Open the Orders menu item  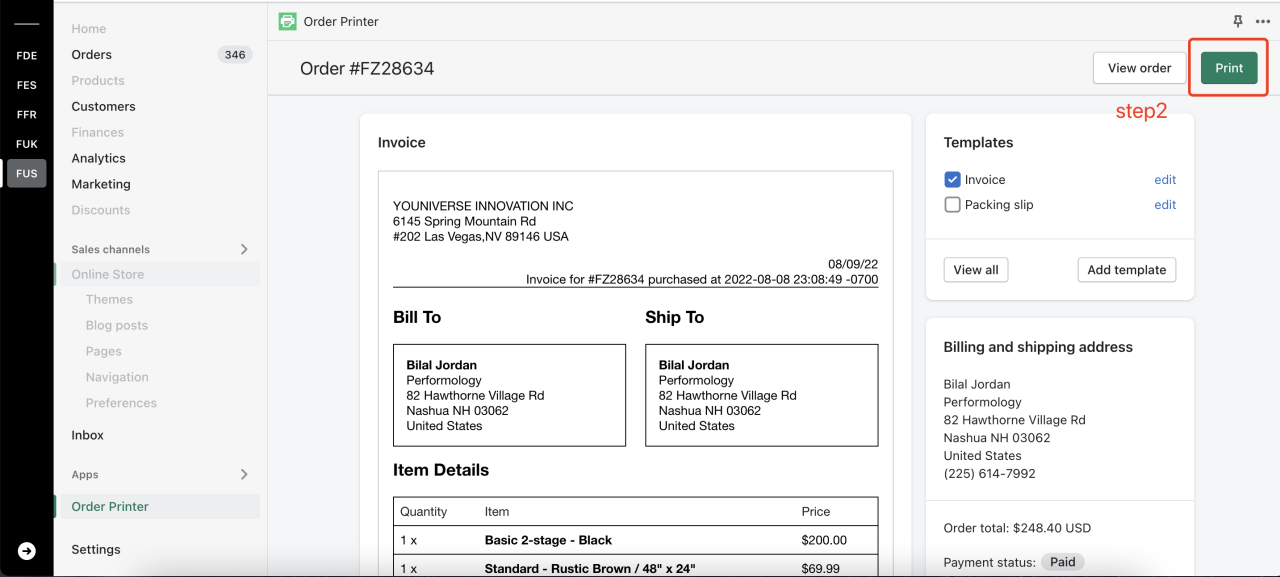92,55
